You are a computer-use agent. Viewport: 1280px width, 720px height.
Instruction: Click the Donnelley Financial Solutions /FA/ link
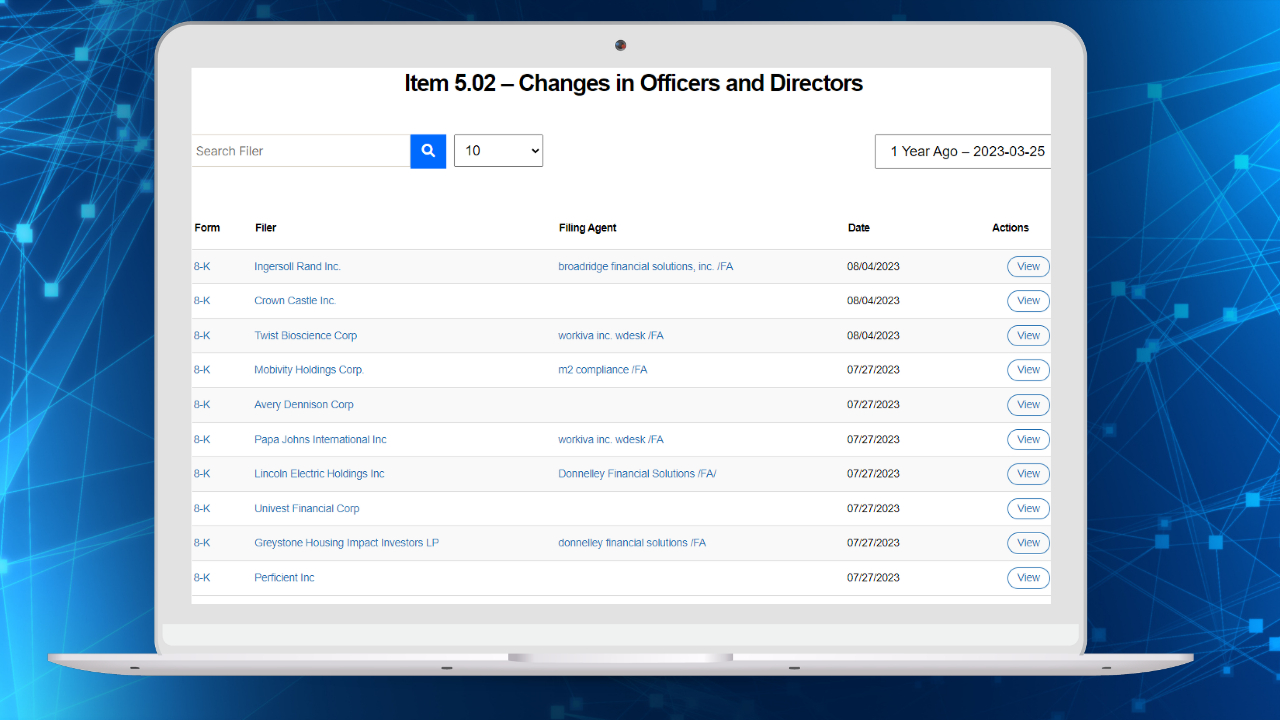coord(637,473)
